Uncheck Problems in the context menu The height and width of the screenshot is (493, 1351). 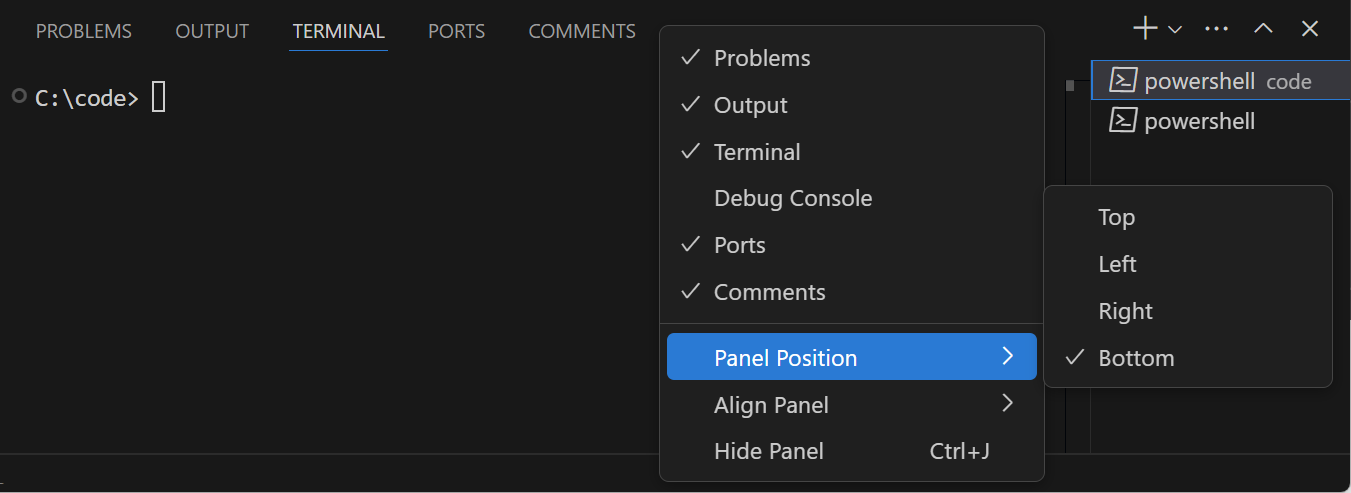pyautogui.click(x=762, y=58)
